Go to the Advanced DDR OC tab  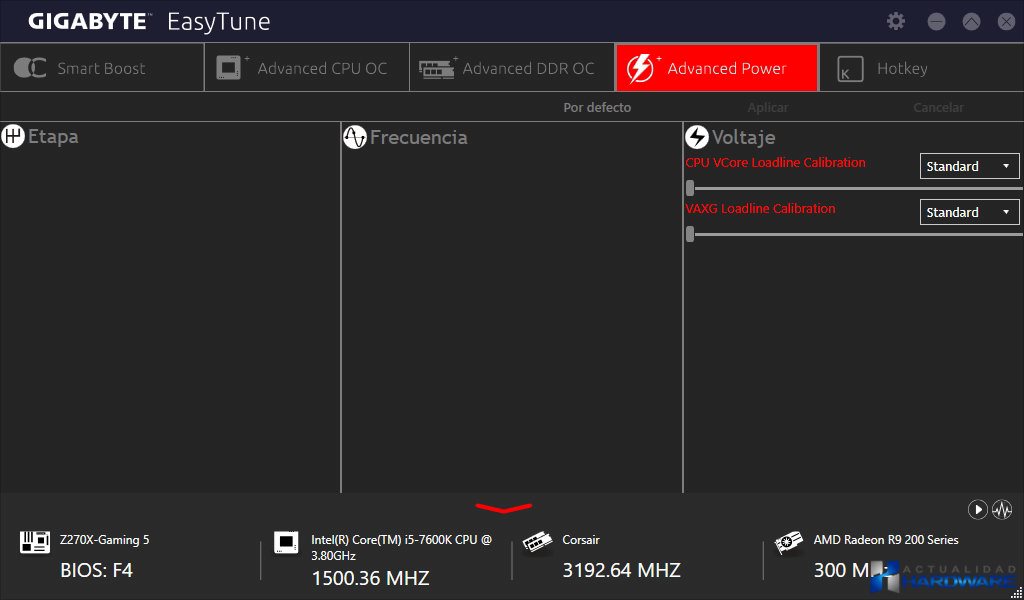point(510,68)
